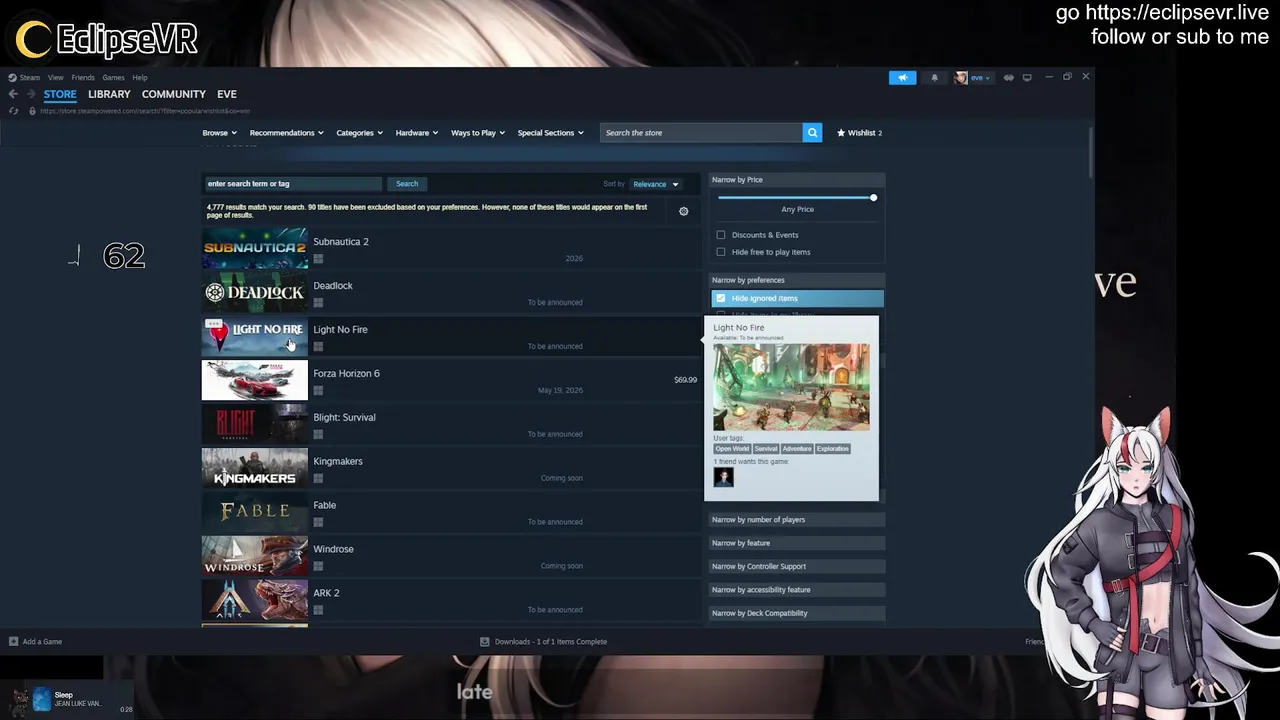
Task: Open the Kingmakers result title
Action: (338, 461)
